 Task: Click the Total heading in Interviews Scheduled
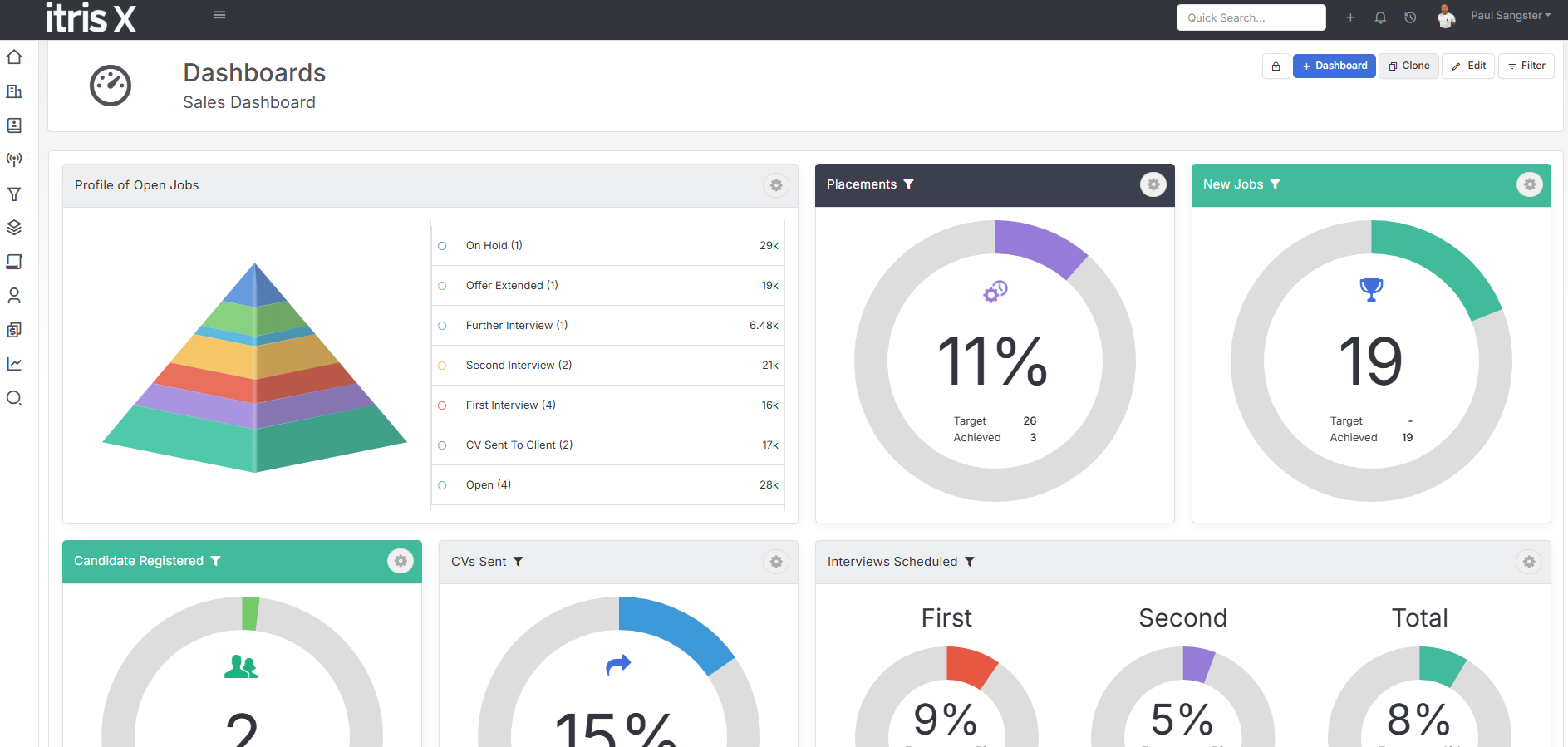point(1419,618)
